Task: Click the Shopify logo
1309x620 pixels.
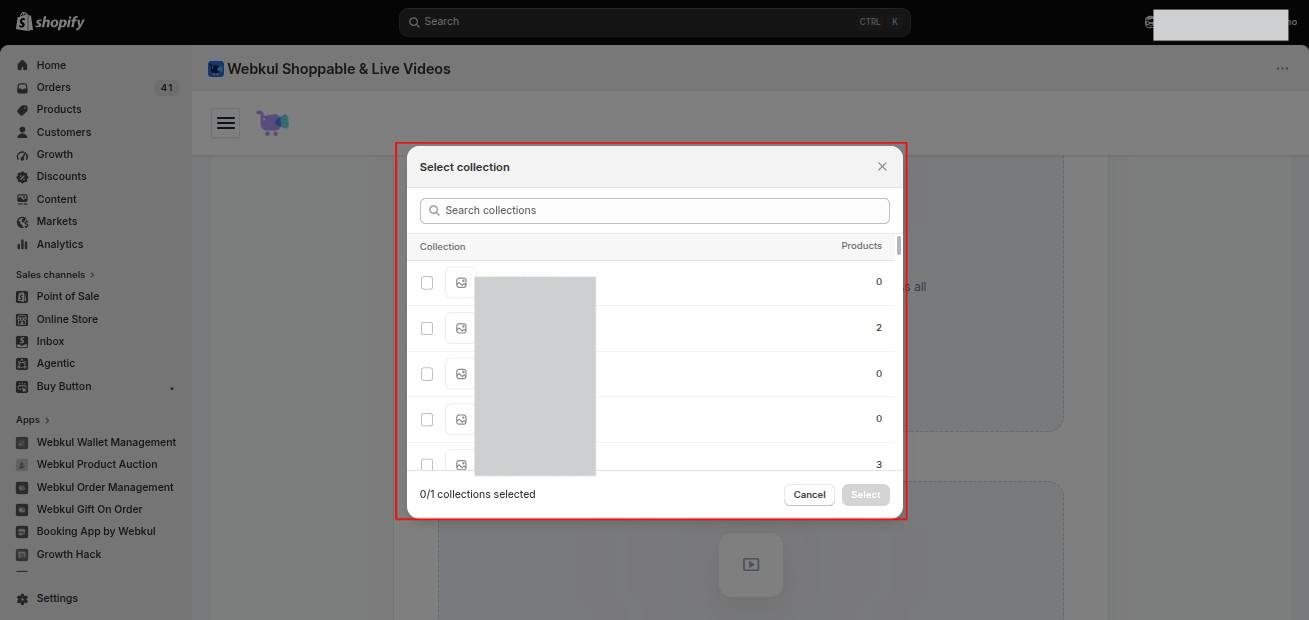Action: (51, 22)
